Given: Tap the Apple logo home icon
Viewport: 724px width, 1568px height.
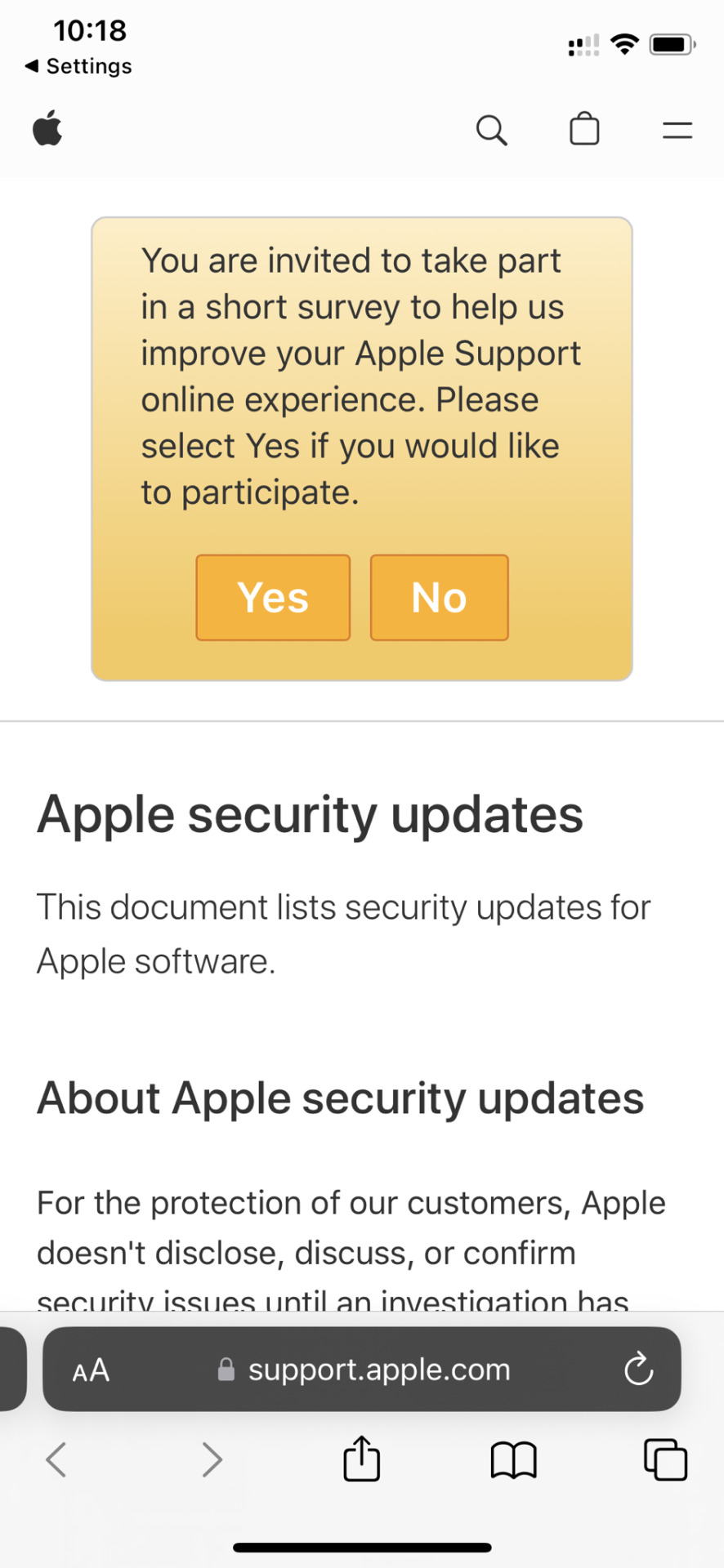Looking at the screenshot, I should (x=47, y=128).
